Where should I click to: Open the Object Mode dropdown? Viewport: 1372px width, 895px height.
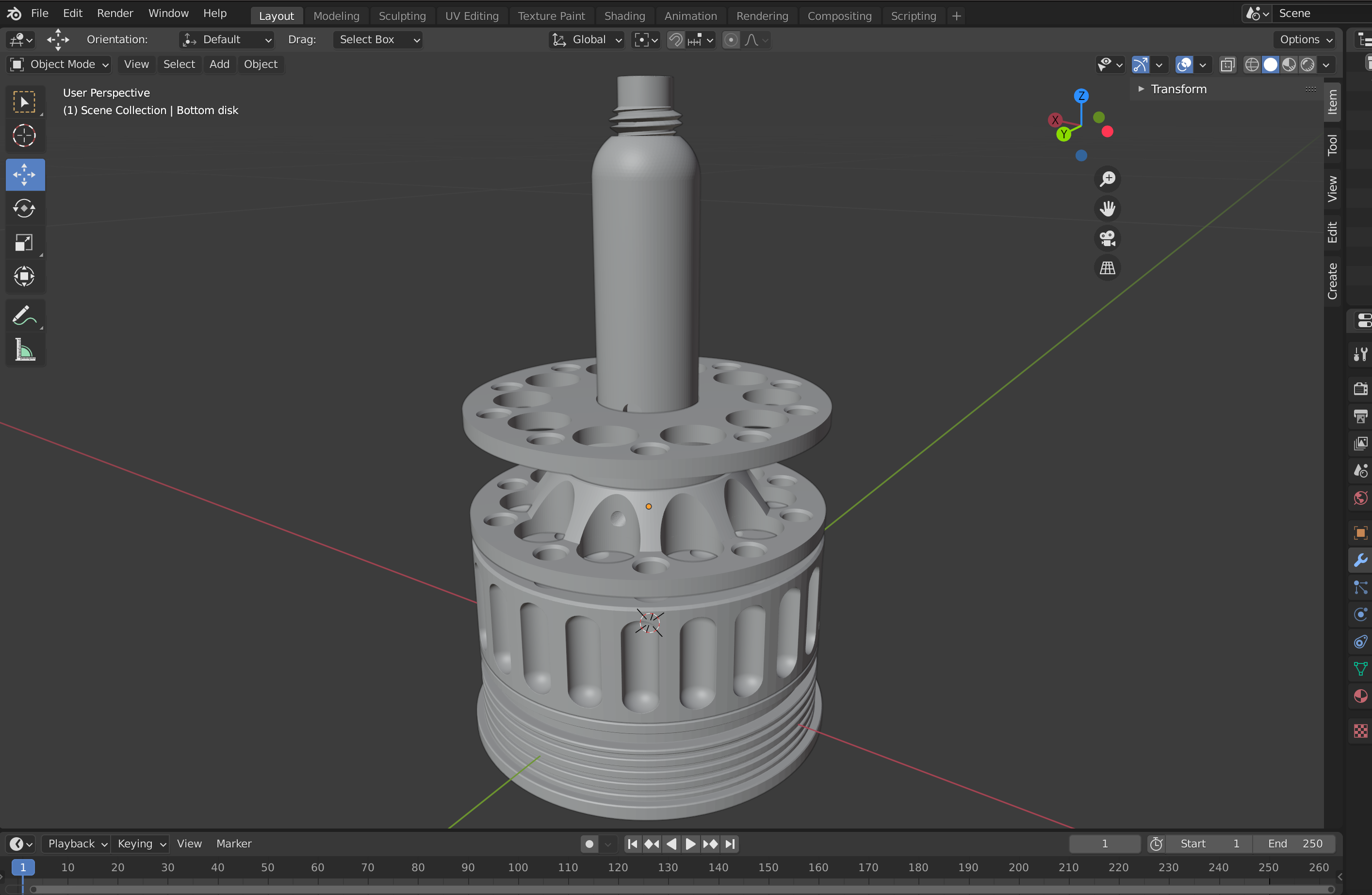(x=59, y=65)
